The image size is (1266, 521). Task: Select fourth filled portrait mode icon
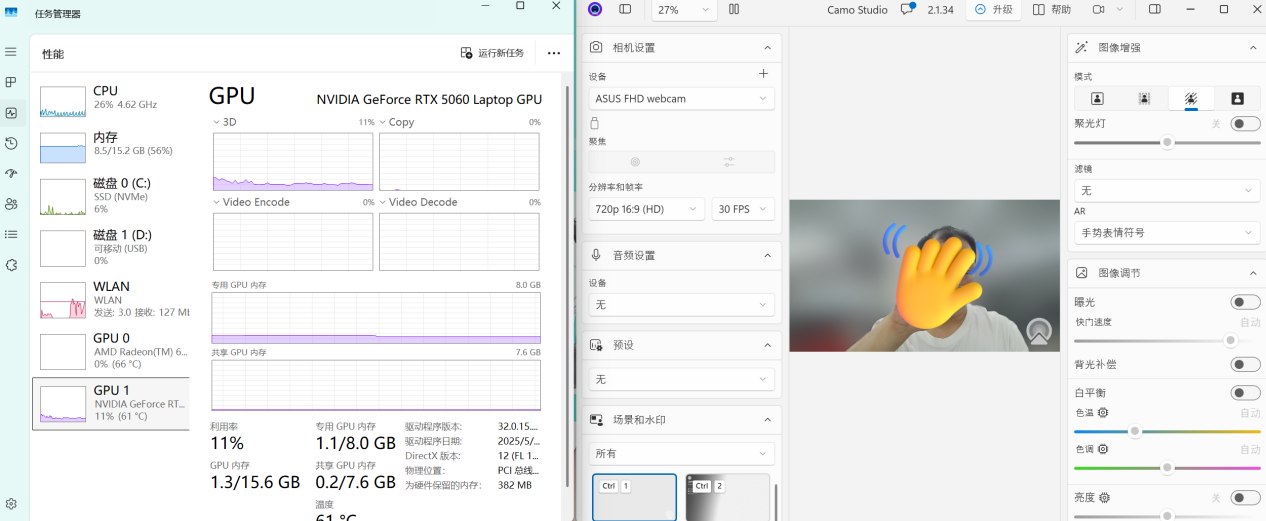[x=1237, y=98]
